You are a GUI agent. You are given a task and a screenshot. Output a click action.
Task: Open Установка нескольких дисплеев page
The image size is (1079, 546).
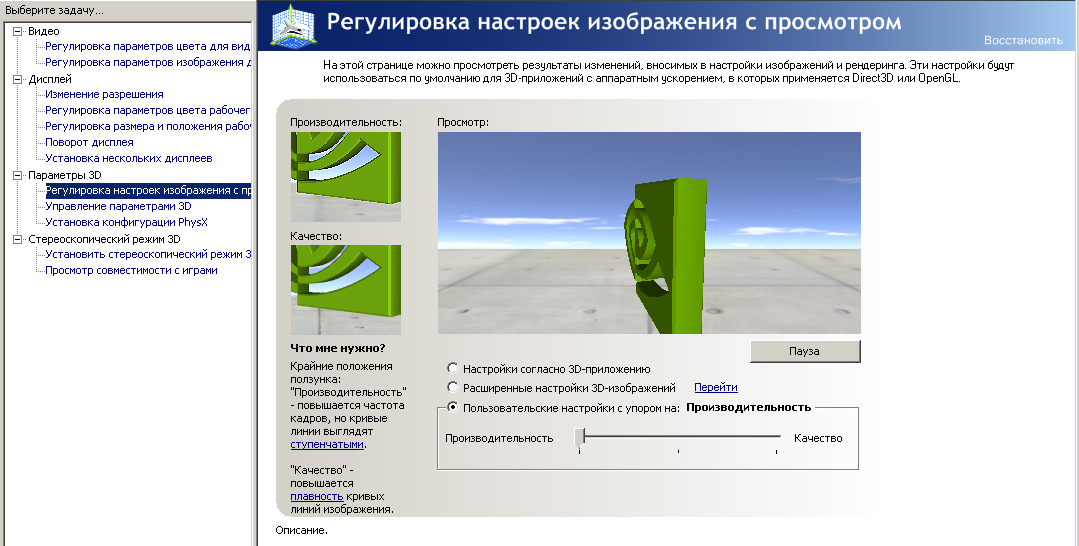coord(129,158)
